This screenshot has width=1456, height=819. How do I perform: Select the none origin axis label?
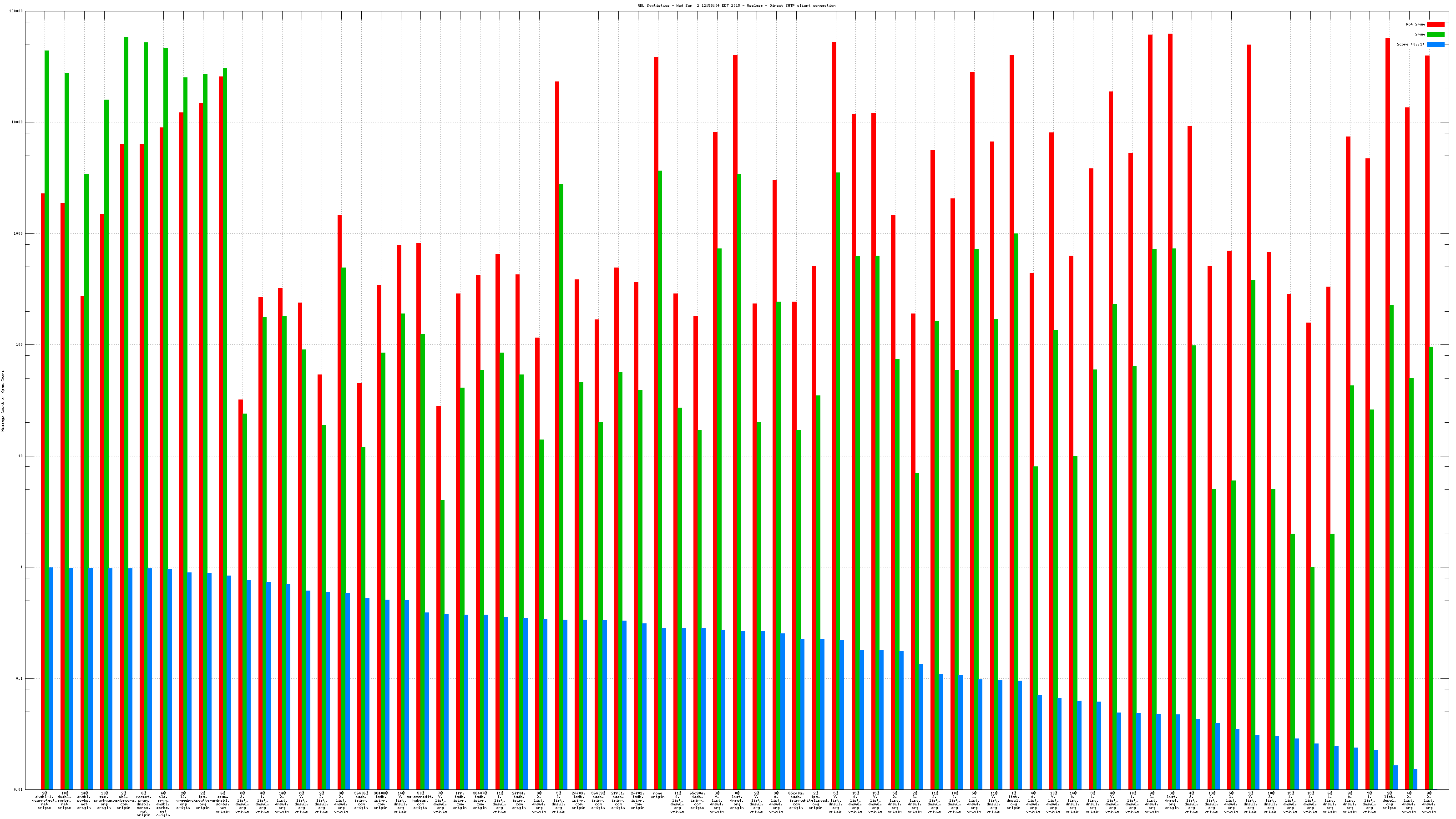tap(657, 795)
